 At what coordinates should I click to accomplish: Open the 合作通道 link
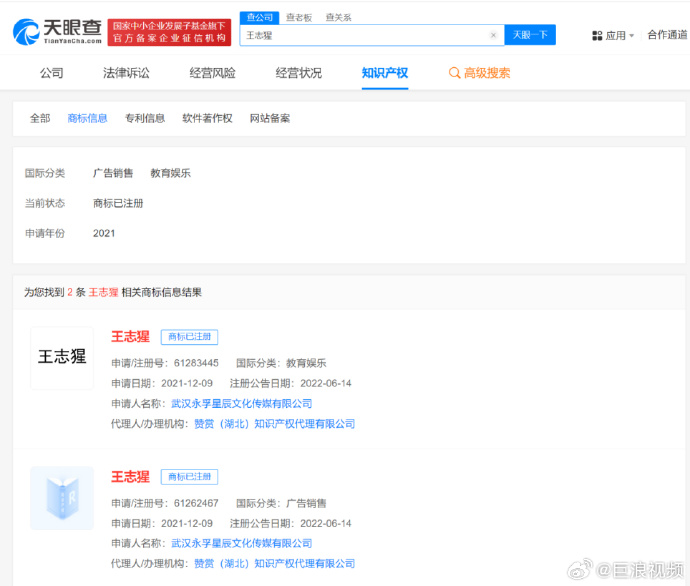pos(668,35)
